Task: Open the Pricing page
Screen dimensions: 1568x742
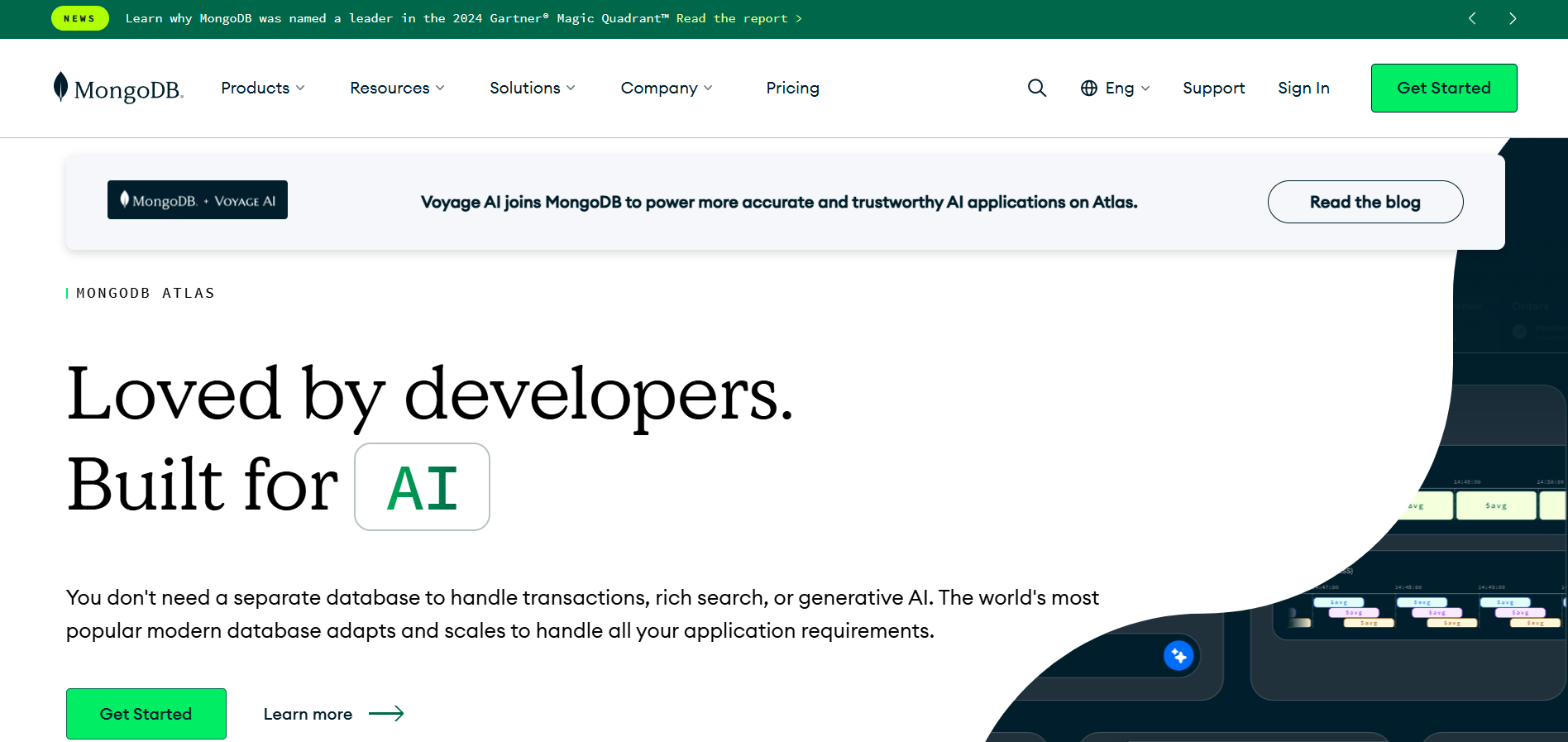Action: pos(792,88)
